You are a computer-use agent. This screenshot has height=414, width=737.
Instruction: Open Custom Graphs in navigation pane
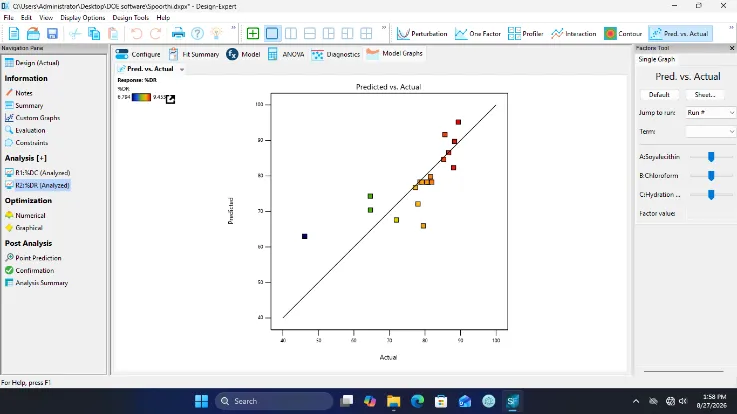[x=32, y=118]
